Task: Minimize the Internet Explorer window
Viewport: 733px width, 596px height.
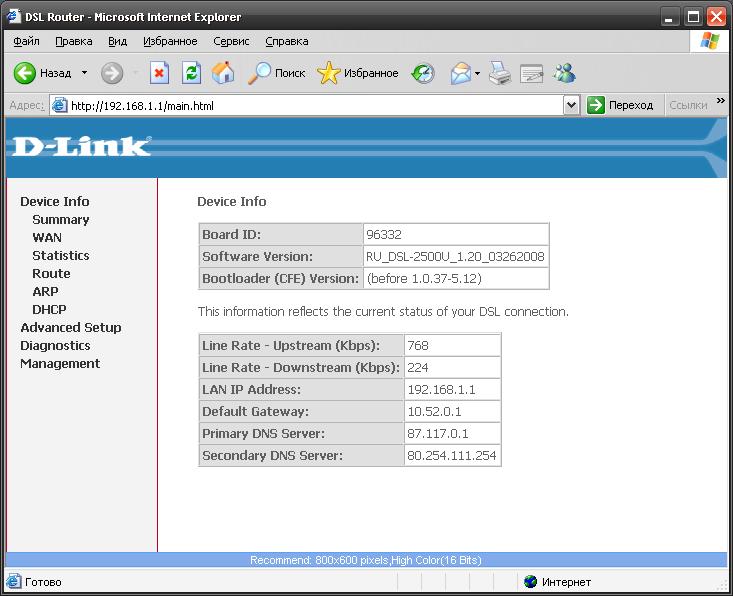Action: (670, 17)
